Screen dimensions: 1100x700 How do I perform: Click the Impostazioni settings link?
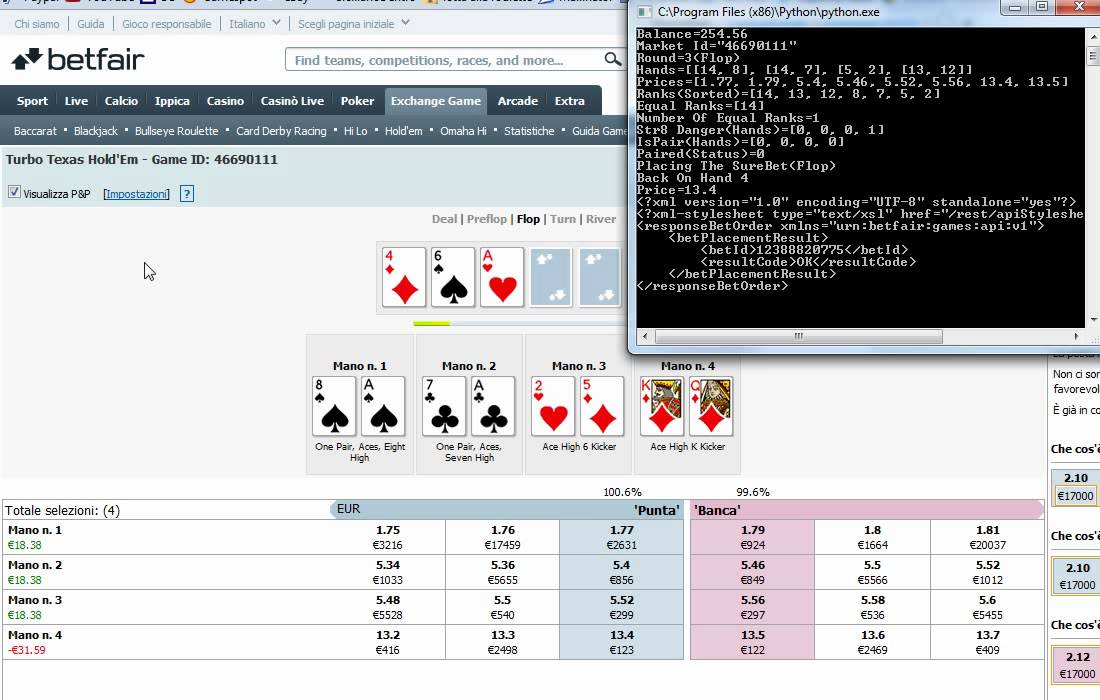pos(137,194)
